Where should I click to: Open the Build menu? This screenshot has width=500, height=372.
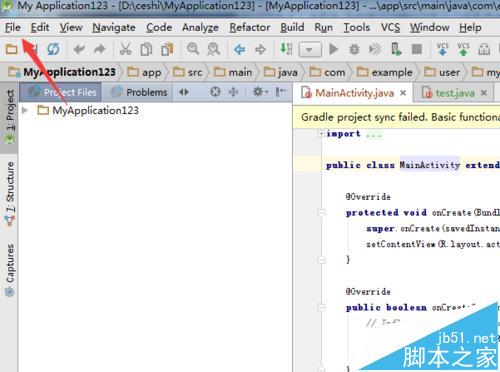point(292,27)
